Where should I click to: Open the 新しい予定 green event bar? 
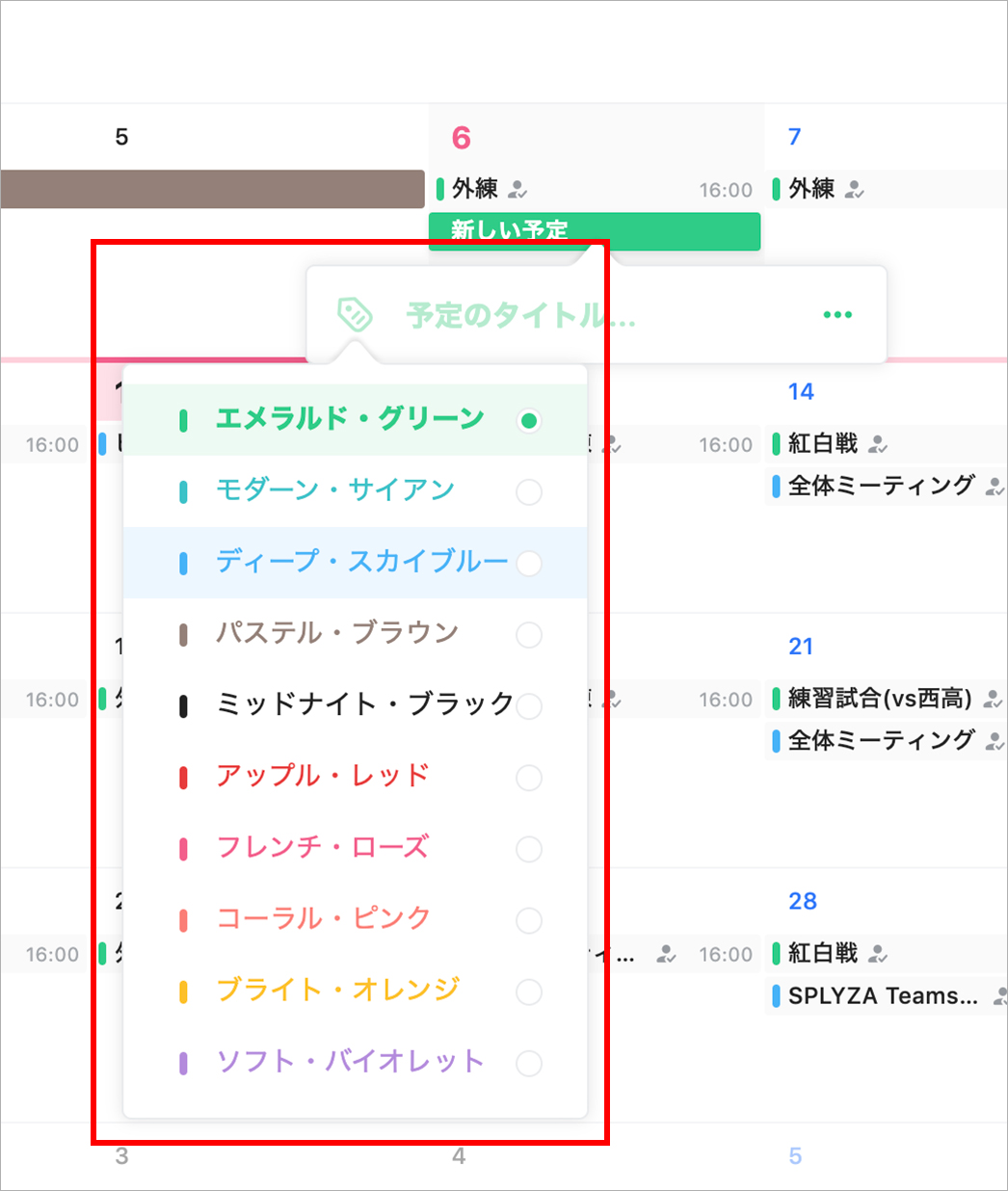(594, 231)
